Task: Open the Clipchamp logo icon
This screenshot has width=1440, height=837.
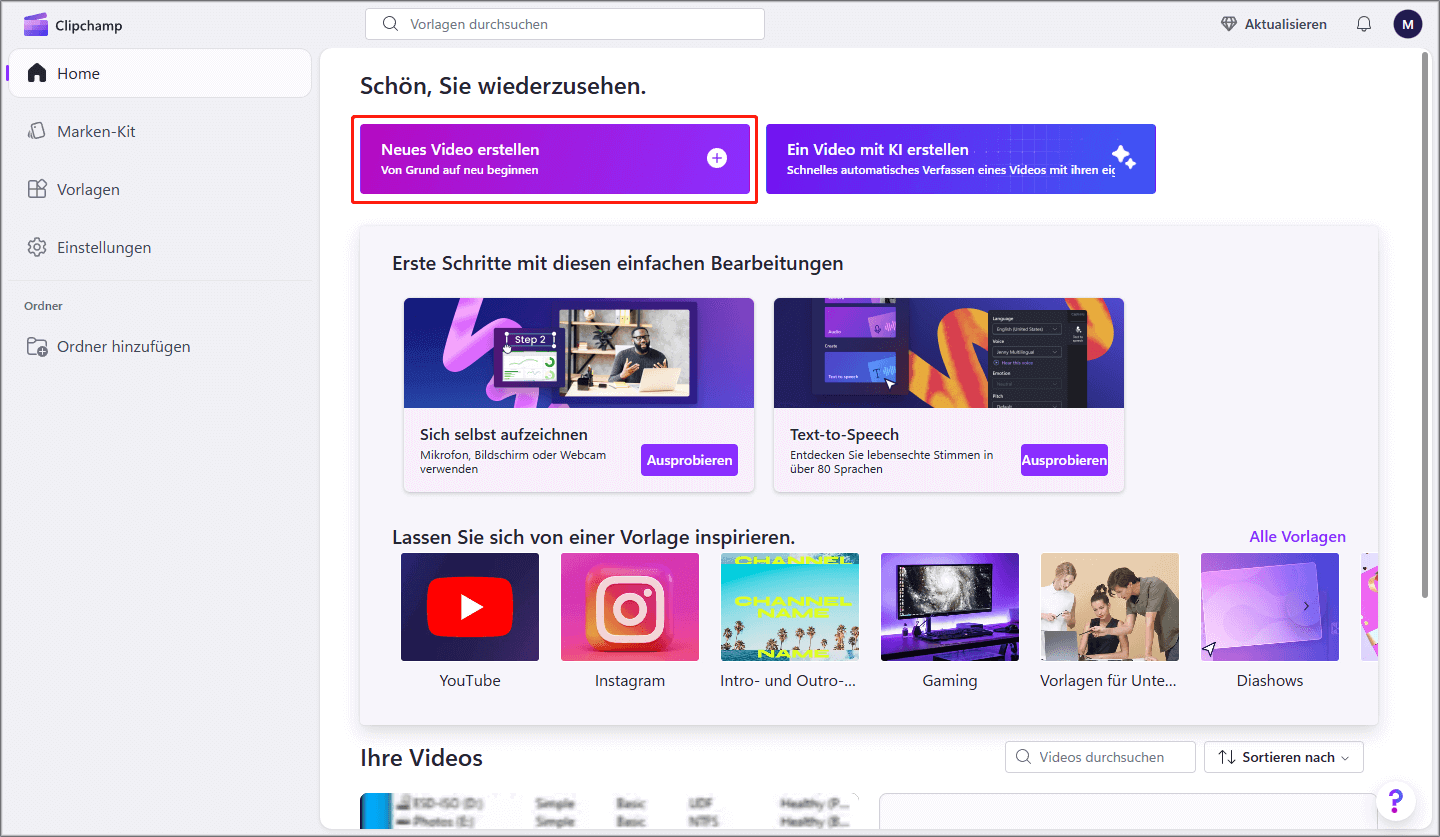Action: point(36,23)
